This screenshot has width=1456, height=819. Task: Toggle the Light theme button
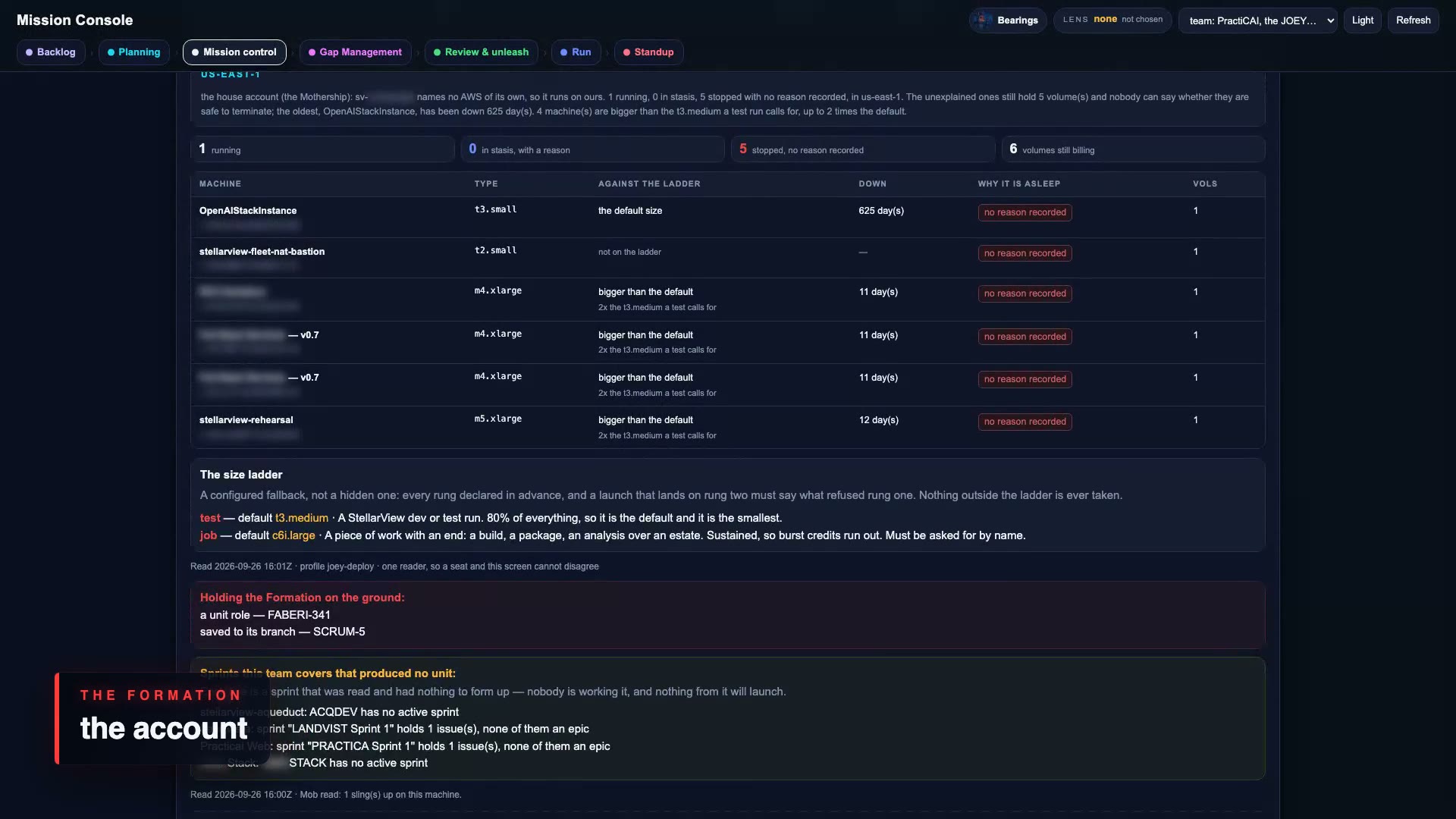(x=1363, y=20)
